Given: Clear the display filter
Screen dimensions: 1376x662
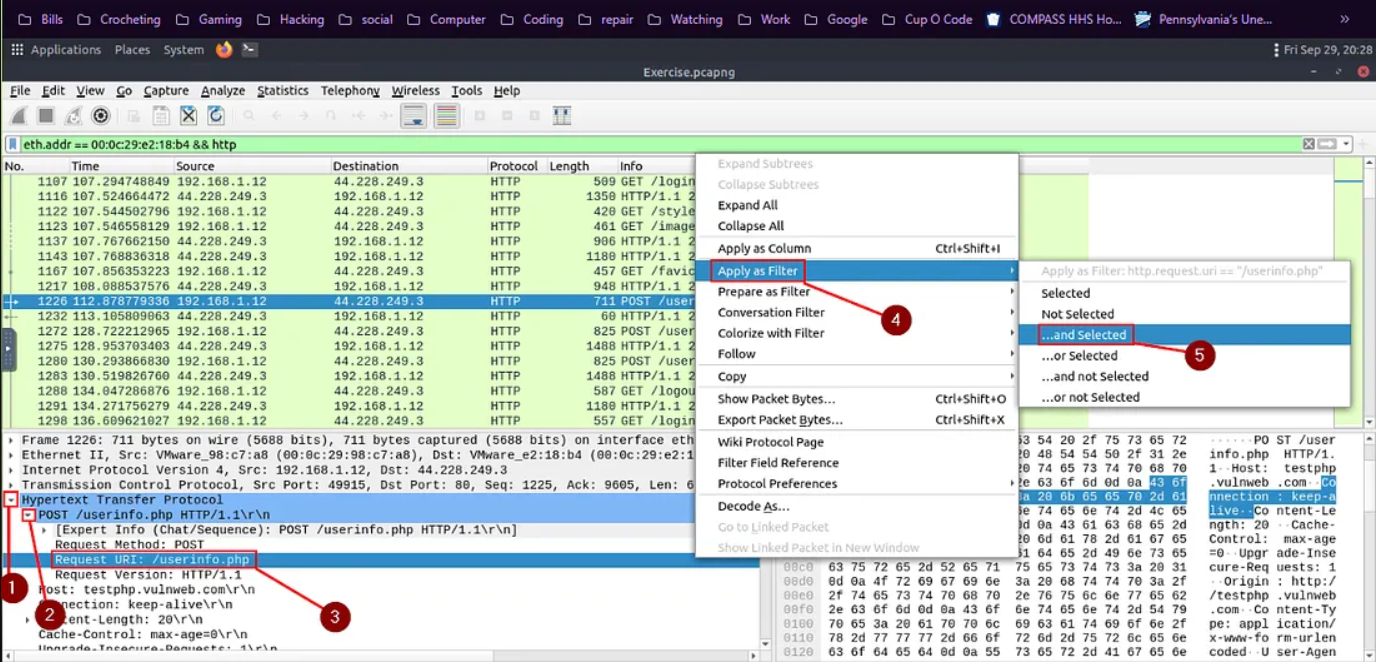Looking at the screenshot, I should [1308, 144].
